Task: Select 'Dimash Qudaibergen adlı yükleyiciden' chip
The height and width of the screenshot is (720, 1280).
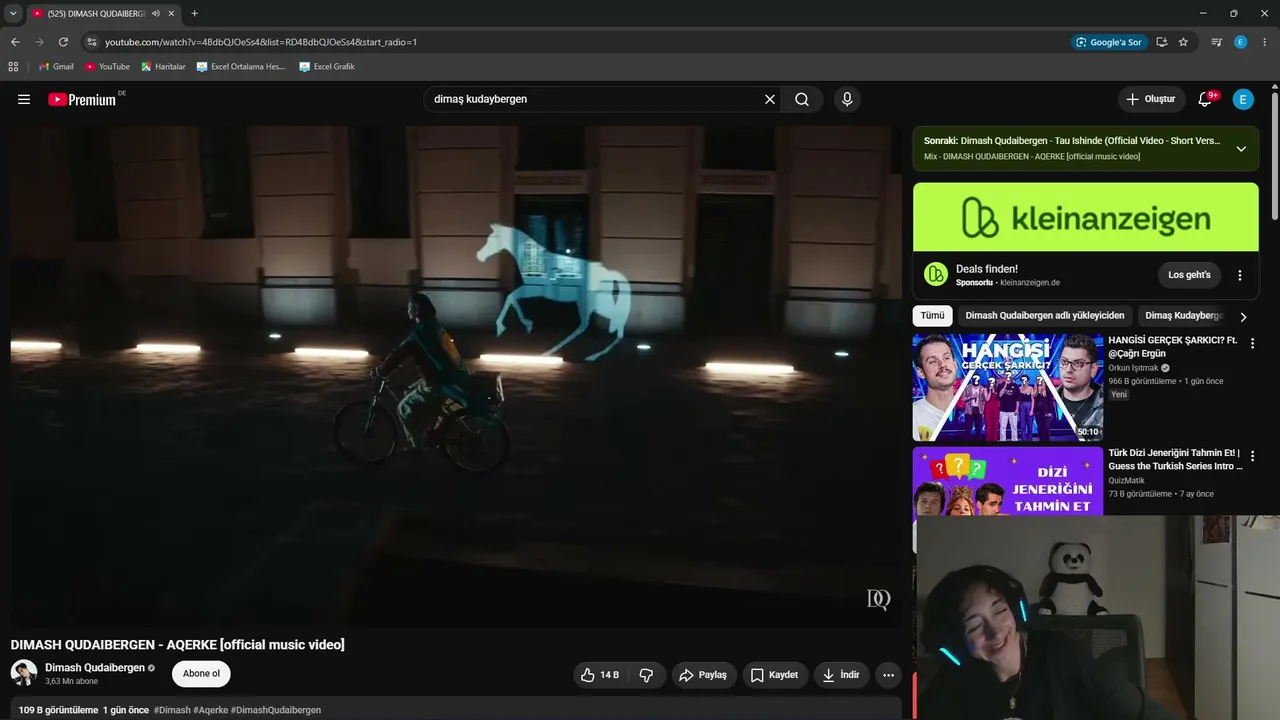Action: 1045,316
